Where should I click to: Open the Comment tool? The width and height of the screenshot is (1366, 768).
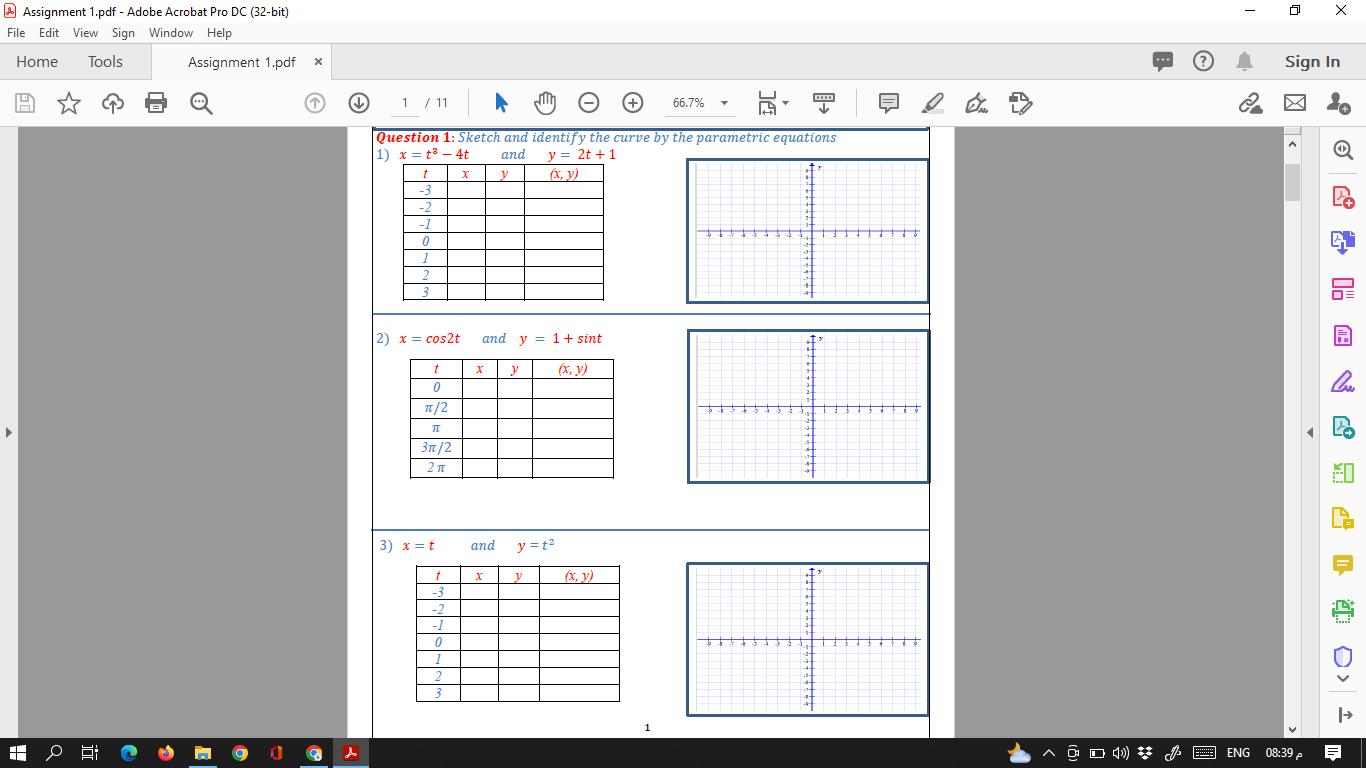pyautogui.click(x=888, y=103)
